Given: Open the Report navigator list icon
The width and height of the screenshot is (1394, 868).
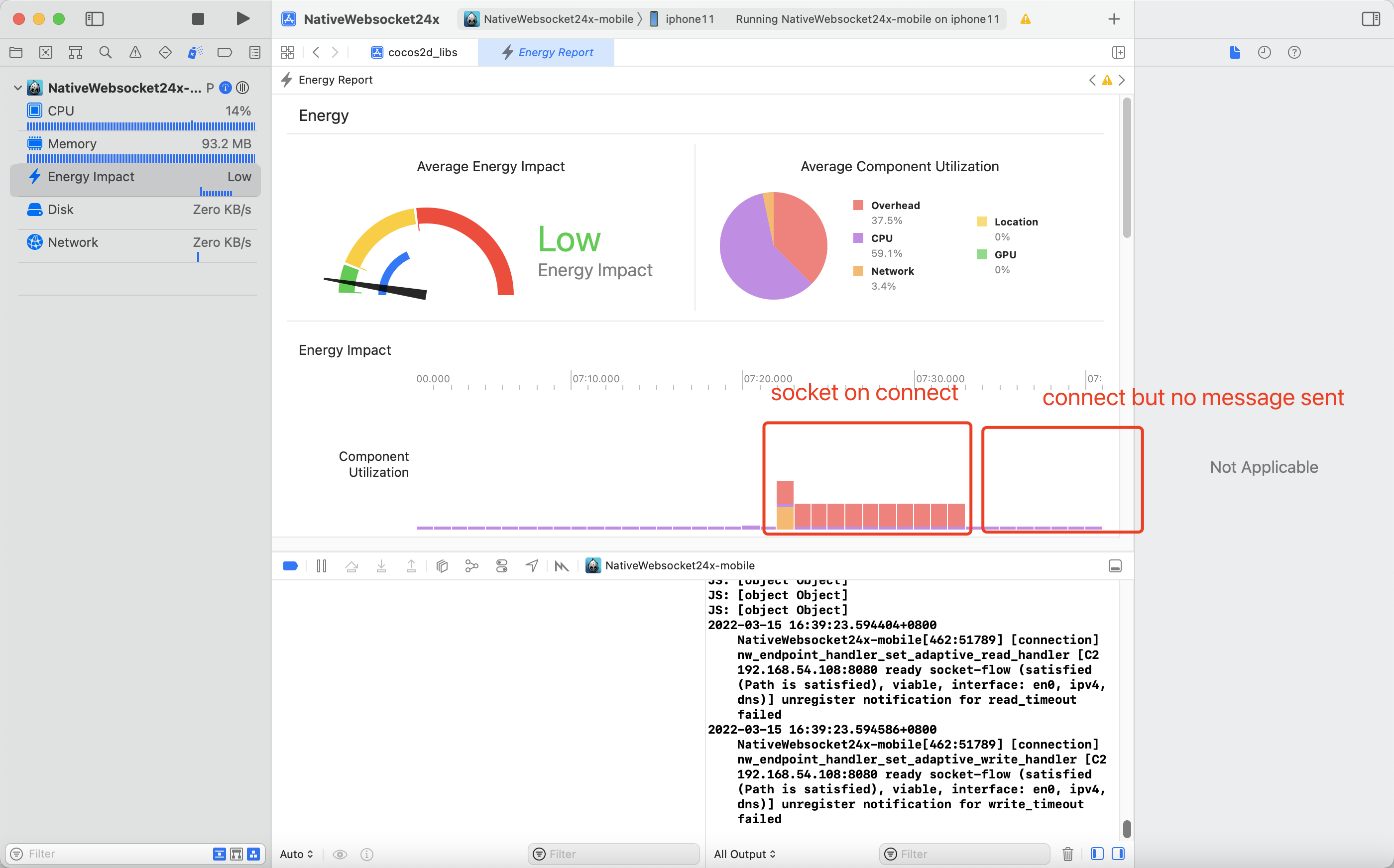Looking at the screenshot, I should click(254, 52).
